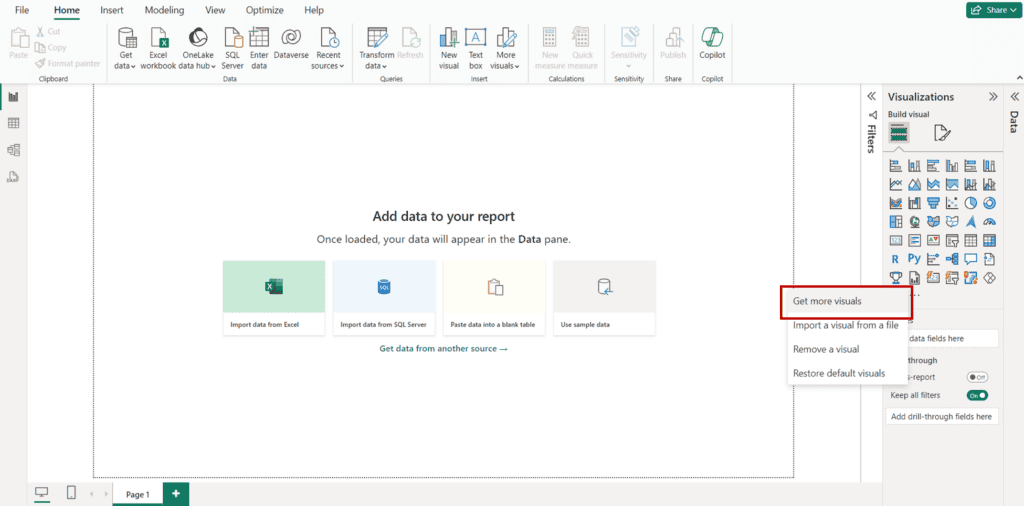Click Get data from another source link
Screen dimensions: 1024x506
pyautogui.click(x=443, y=348)
